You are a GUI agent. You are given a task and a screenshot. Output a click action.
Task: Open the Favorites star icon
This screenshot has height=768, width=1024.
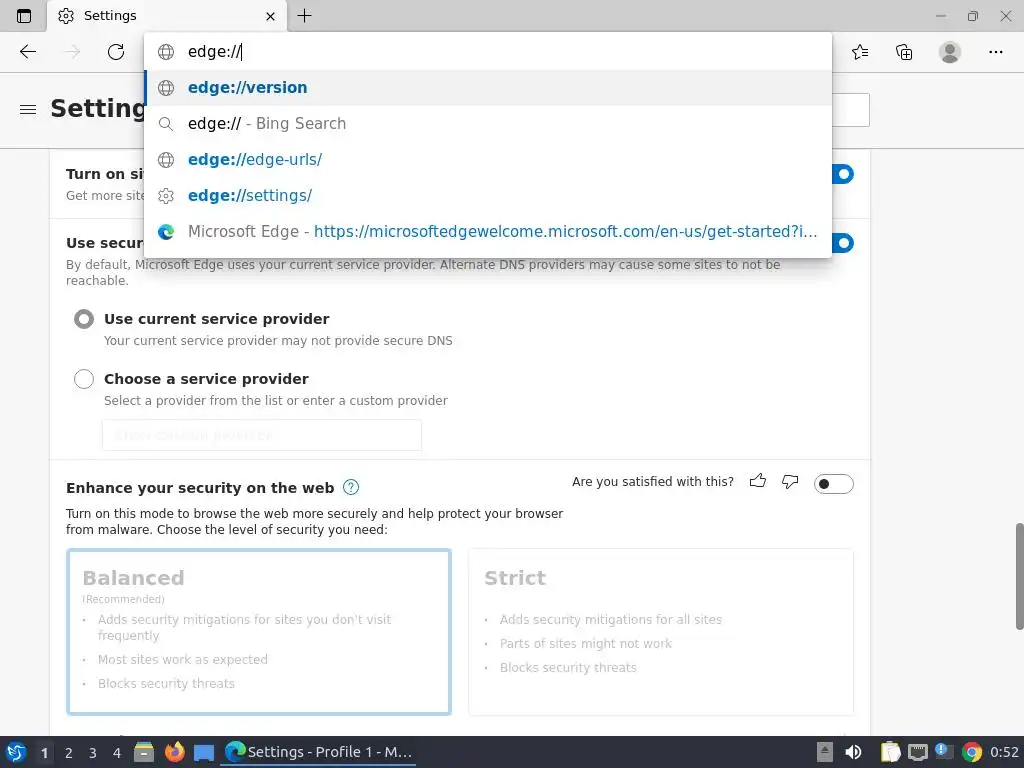pos(860,52)
